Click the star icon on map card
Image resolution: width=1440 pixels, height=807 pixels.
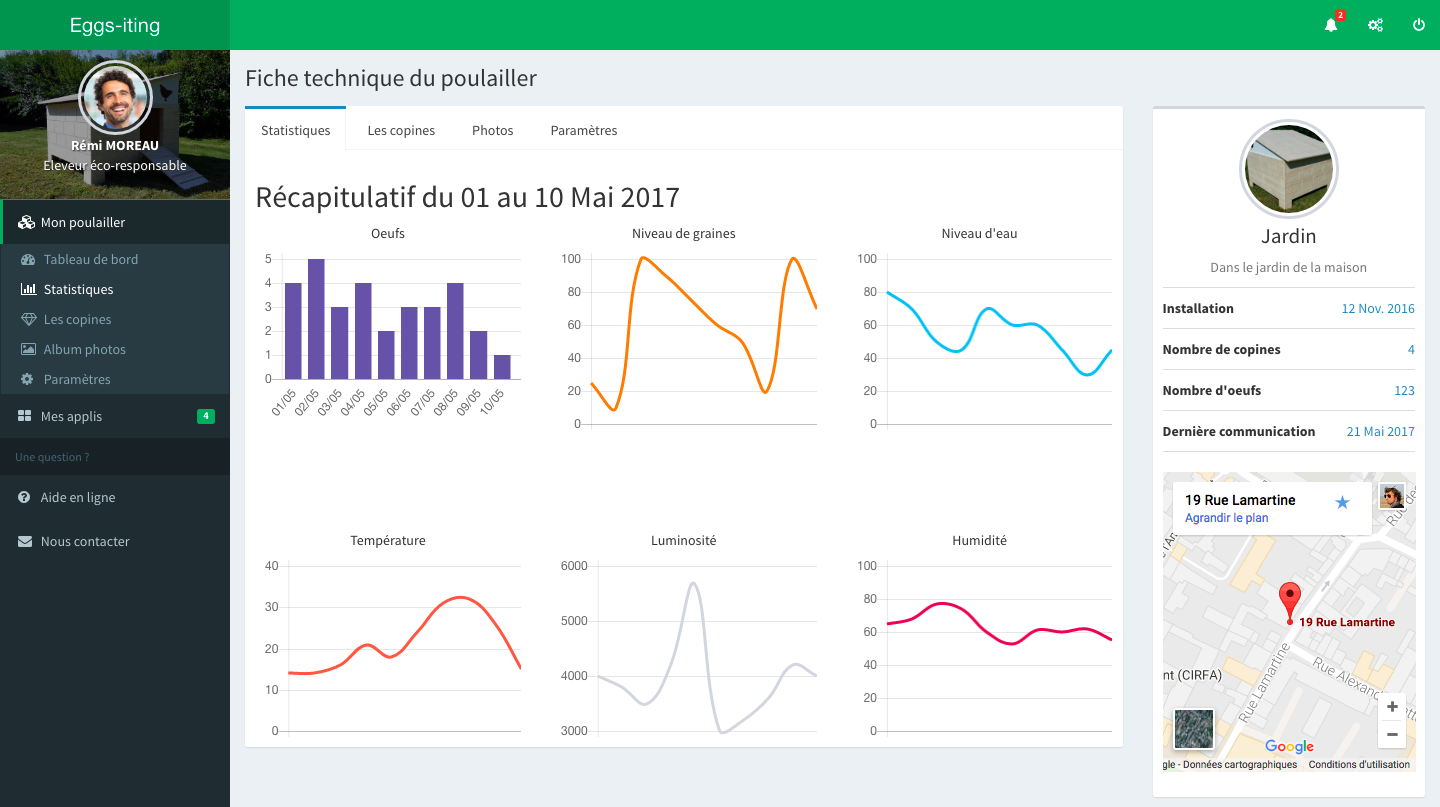click(1342, 502)
